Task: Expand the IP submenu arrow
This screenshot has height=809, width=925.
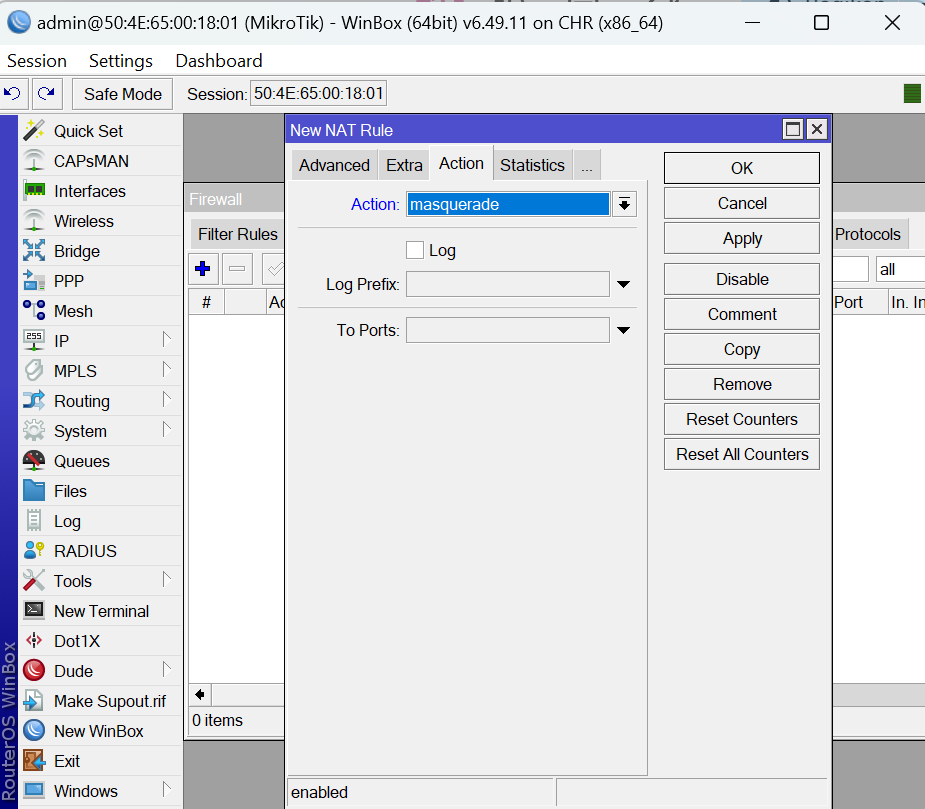Action: (x=167, y=339)
